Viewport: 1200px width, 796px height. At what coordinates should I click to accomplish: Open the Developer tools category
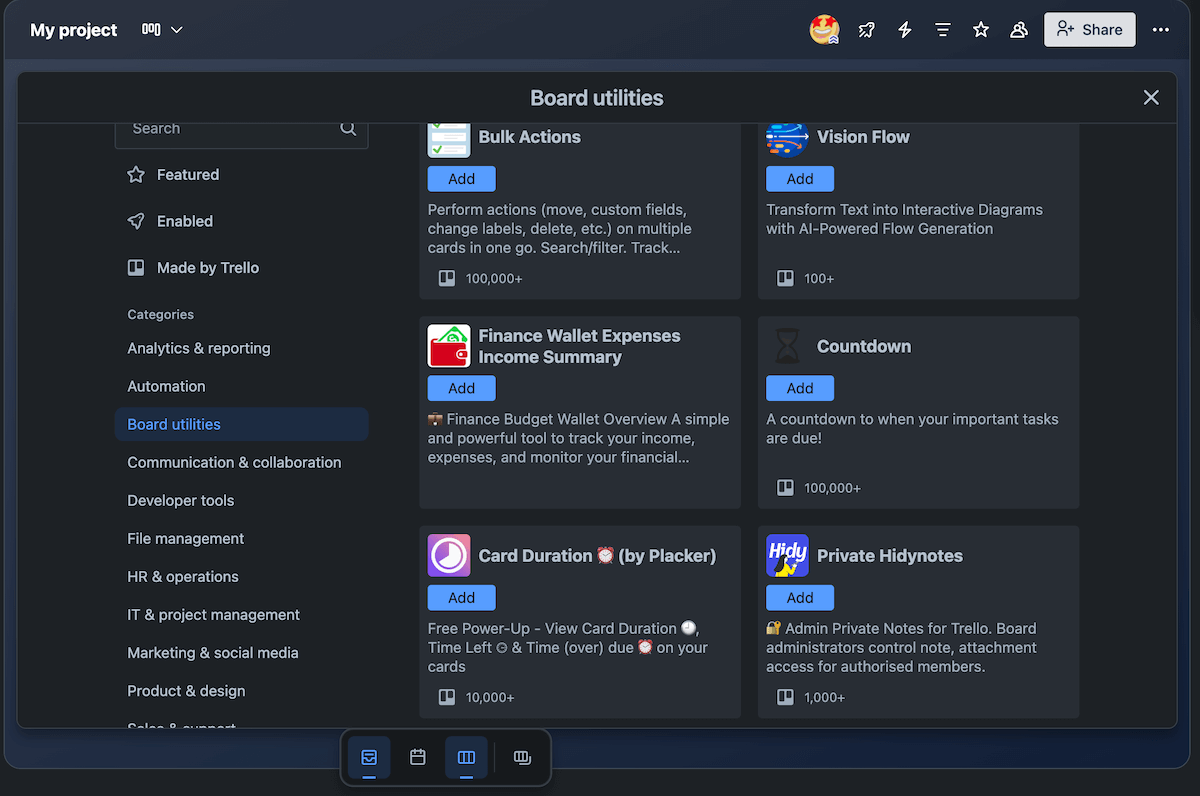[x=180, y=500]
